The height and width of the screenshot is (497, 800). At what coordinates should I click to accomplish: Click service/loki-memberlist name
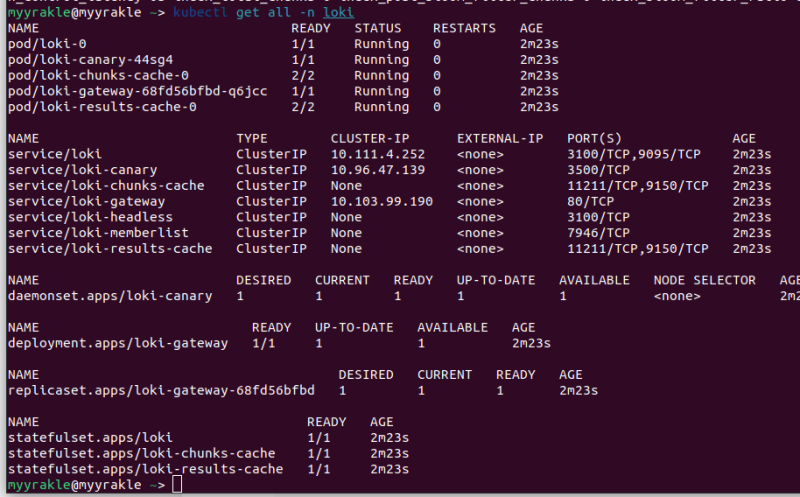pos(98,233)
